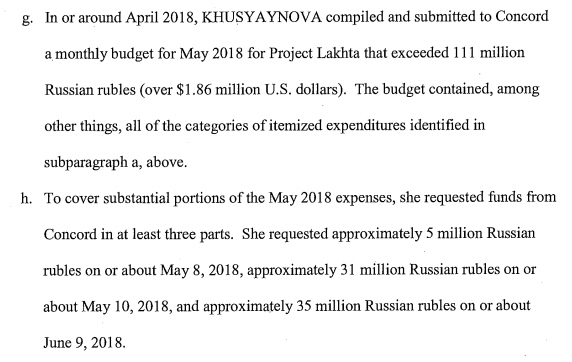The image size is (572, 362).
Task: Click the word Concord in paragraph h
Action: pyautogui.click(x=70, y=234)
